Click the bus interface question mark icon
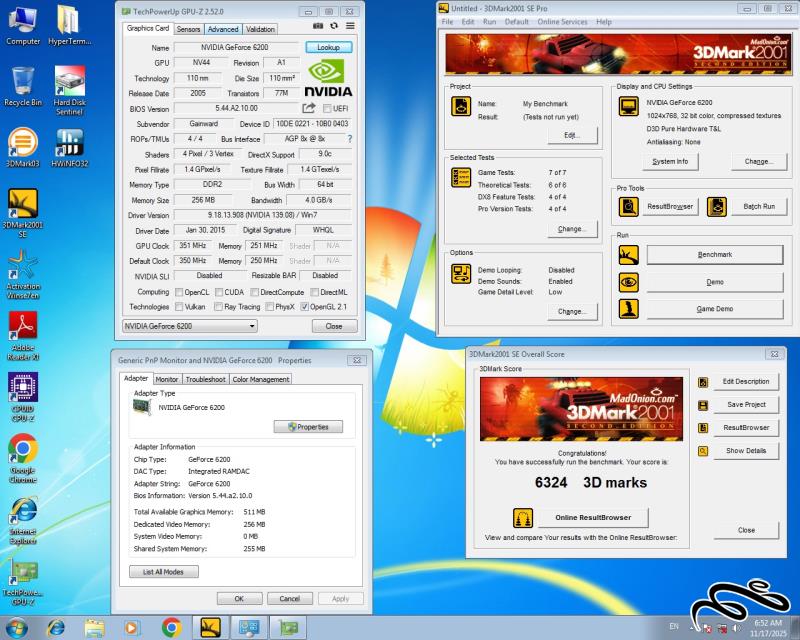Viewport: 800px width, 640px height. (x=349, y=139)
